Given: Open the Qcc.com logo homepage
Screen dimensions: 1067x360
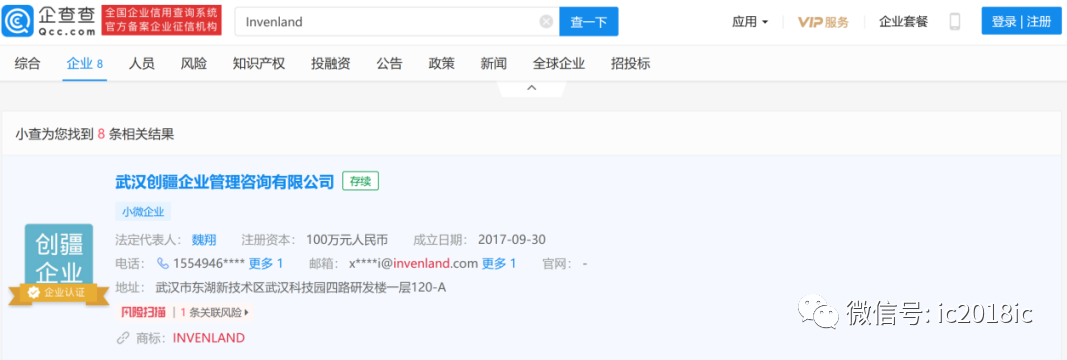Looking at the screenshot, I should pyautogui.click(x=48, y=20).
